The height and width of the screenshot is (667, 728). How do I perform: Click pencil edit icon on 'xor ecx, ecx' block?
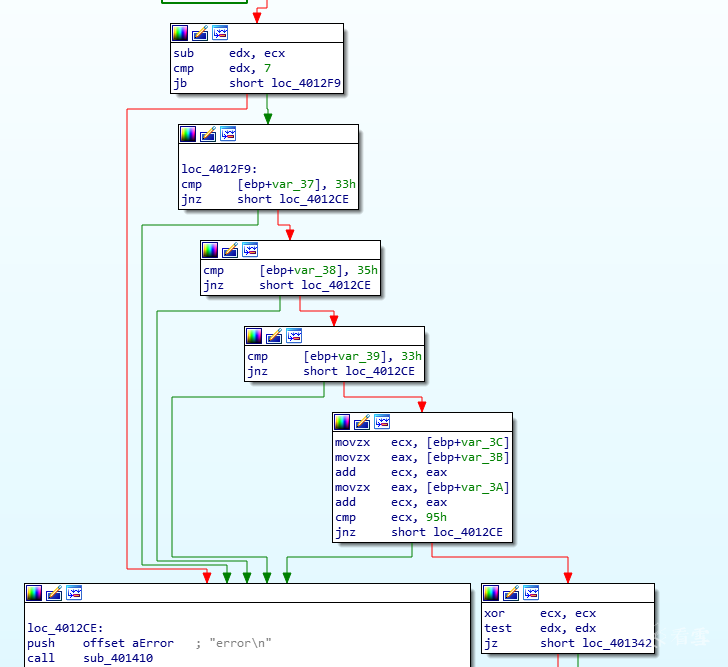[x=511, y=593]
